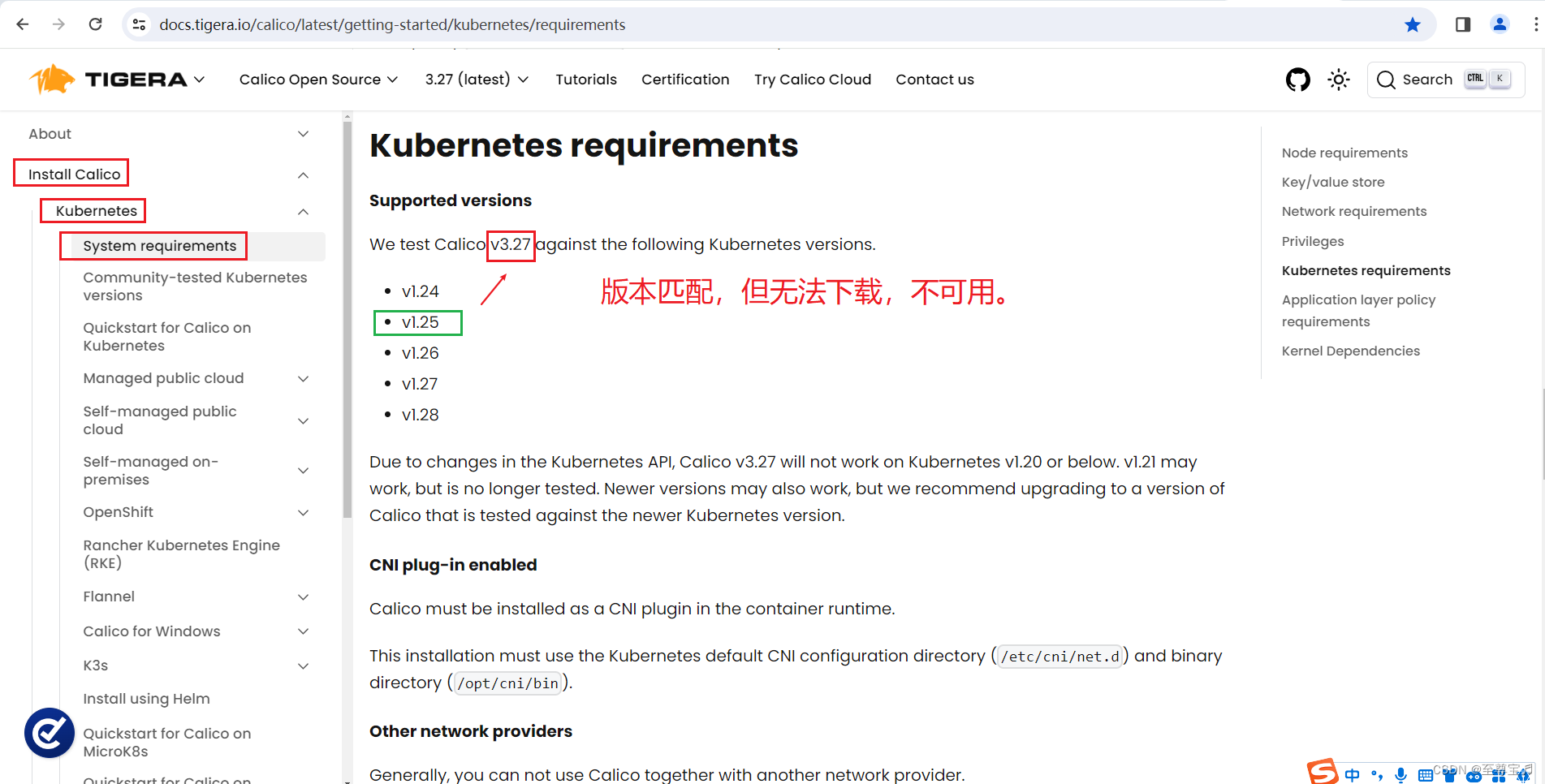
Task: Expand the K3s section
Action: [x=303, y=666]
